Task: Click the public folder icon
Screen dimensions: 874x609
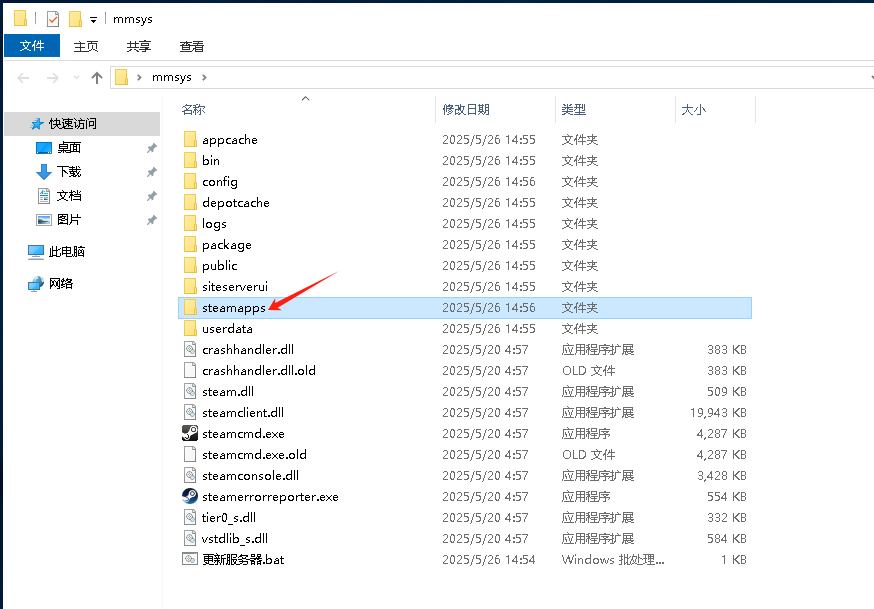Action: [190, 265]
